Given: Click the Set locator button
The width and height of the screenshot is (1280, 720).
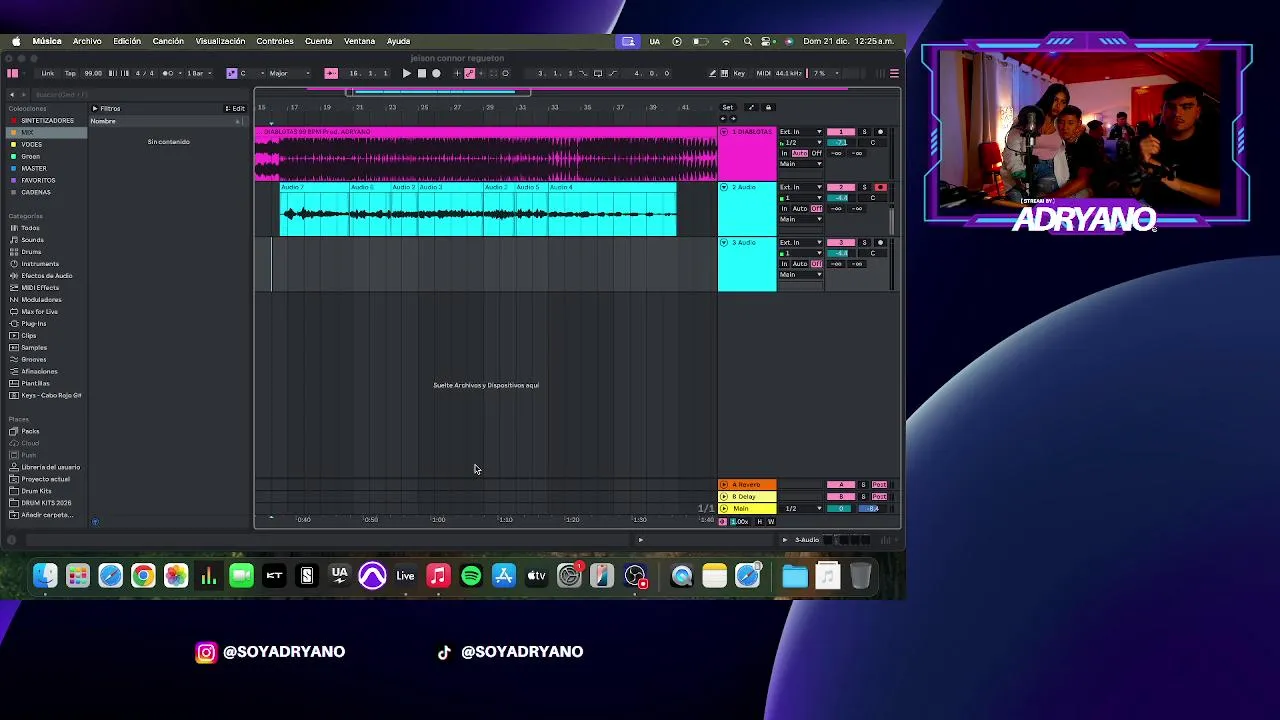Looking at the screenshot, I should 728,107.
